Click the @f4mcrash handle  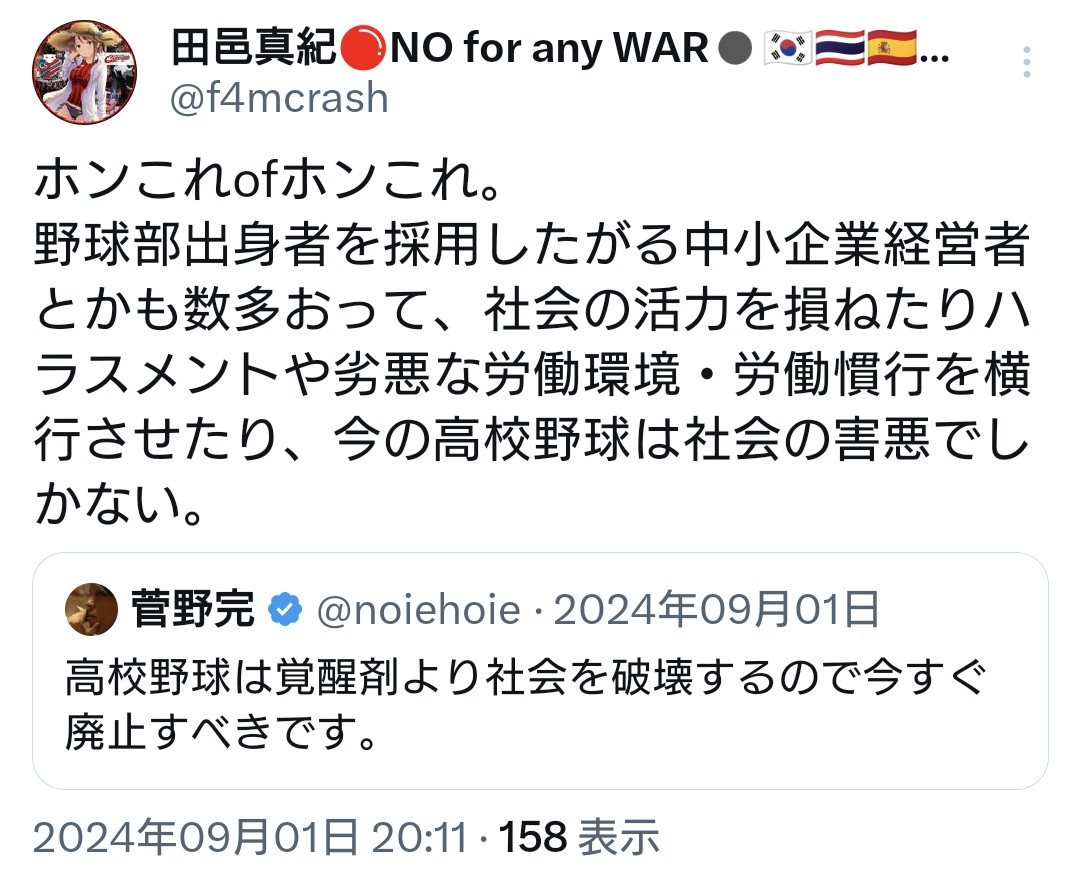280,98
